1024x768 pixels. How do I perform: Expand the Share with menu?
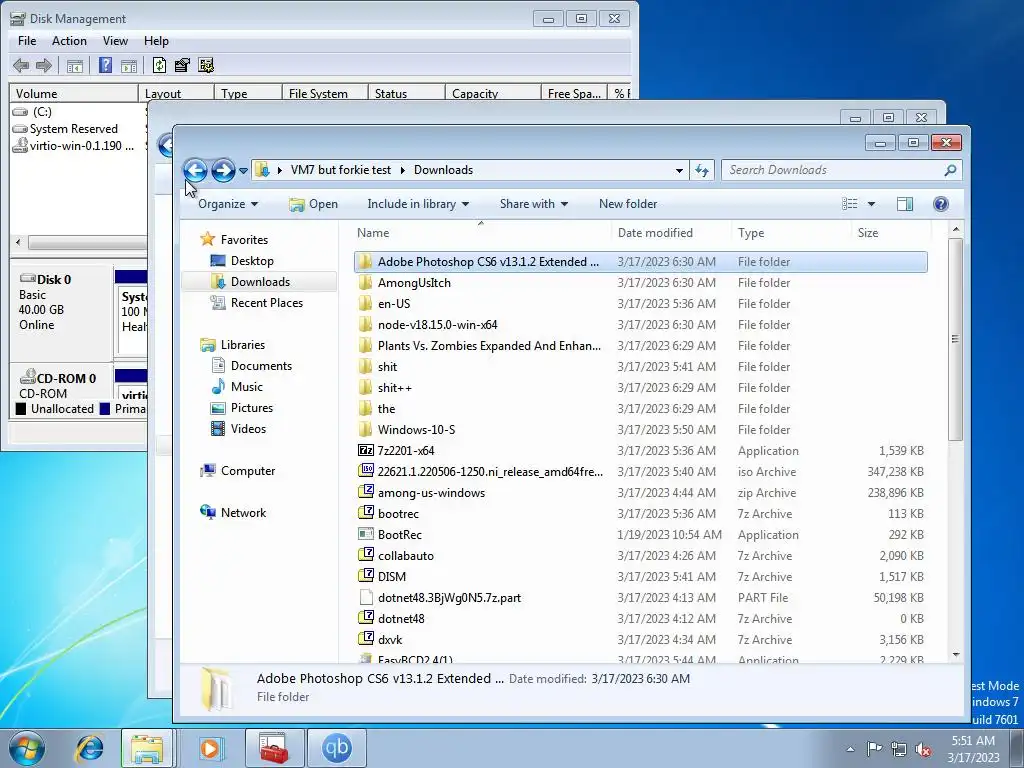534,204
